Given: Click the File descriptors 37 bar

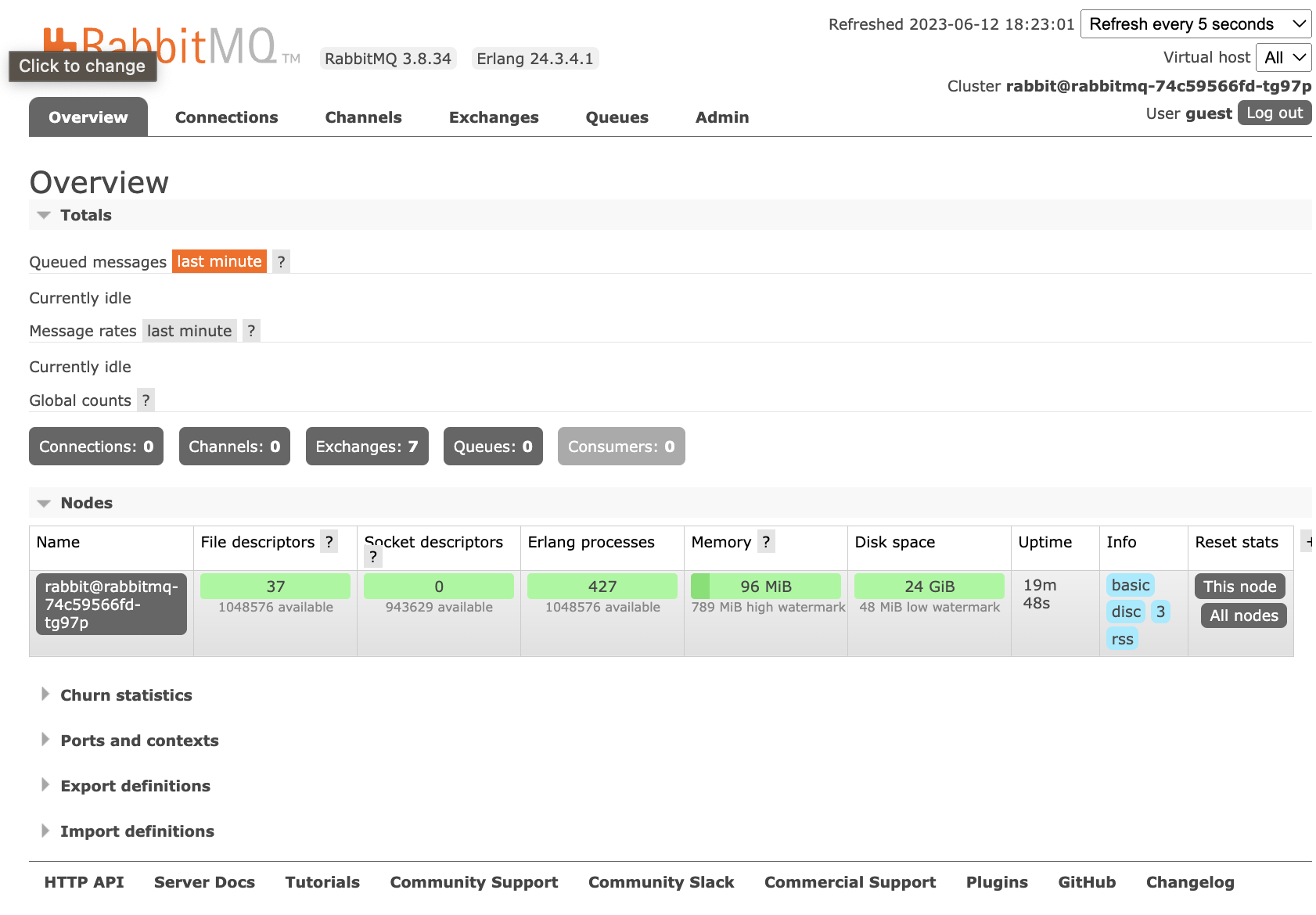Looking at the screenshot, I should pyautogui.click(x=275, y=587).
